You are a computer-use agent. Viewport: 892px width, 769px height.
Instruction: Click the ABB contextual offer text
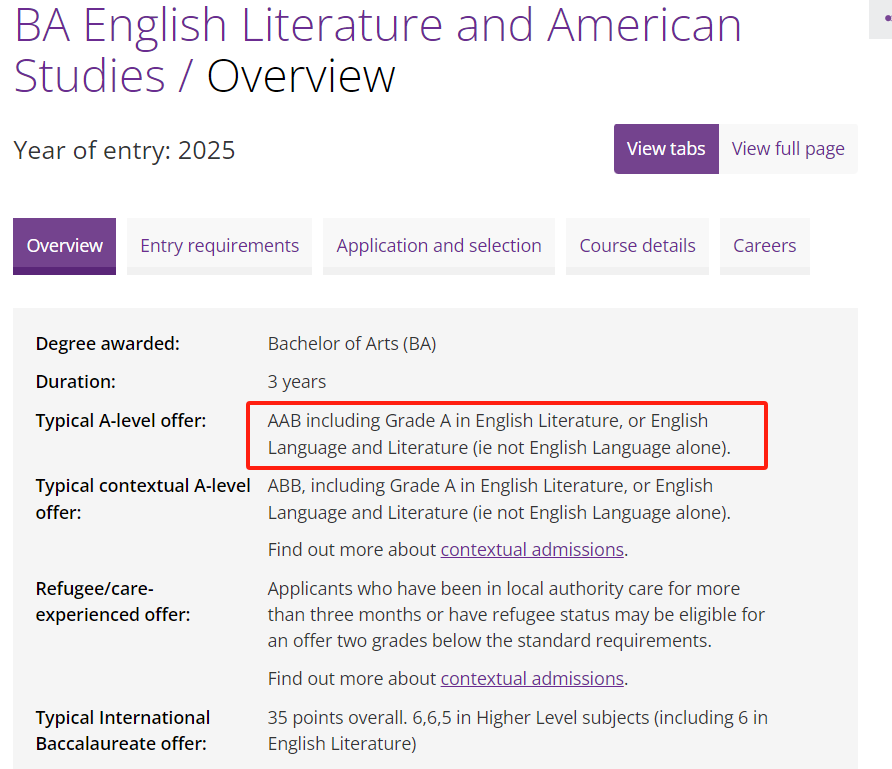[x=499, y=499]
